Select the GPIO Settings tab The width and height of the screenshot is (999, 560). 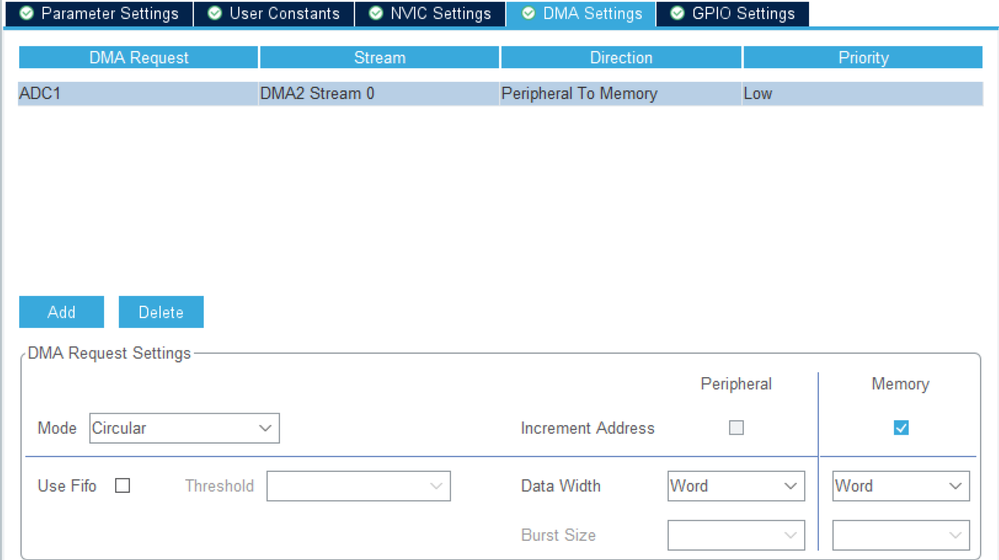point(733,13)
